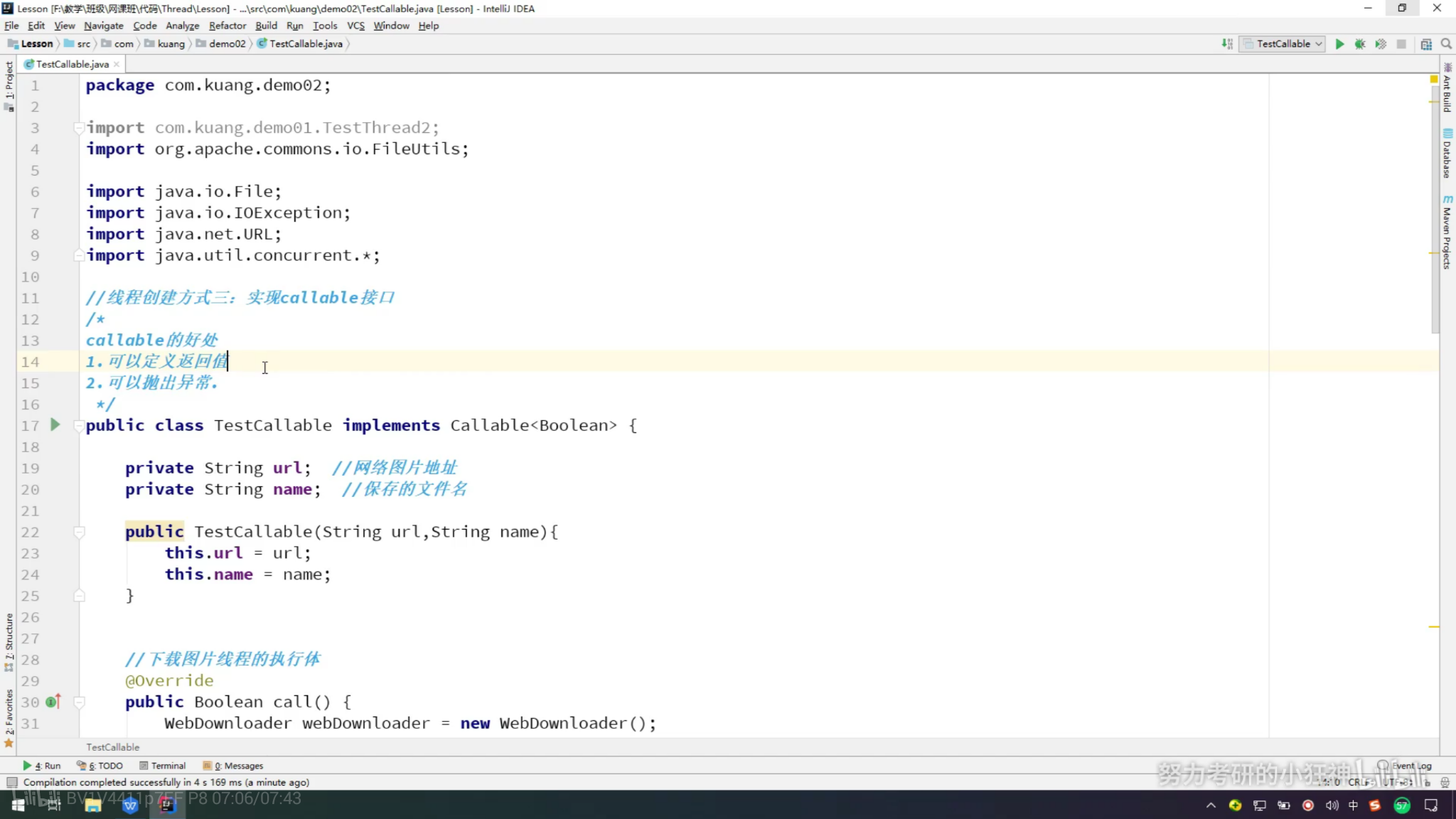
Task: Collapse the class fold marker at line 17
Action: pos(79,426)
